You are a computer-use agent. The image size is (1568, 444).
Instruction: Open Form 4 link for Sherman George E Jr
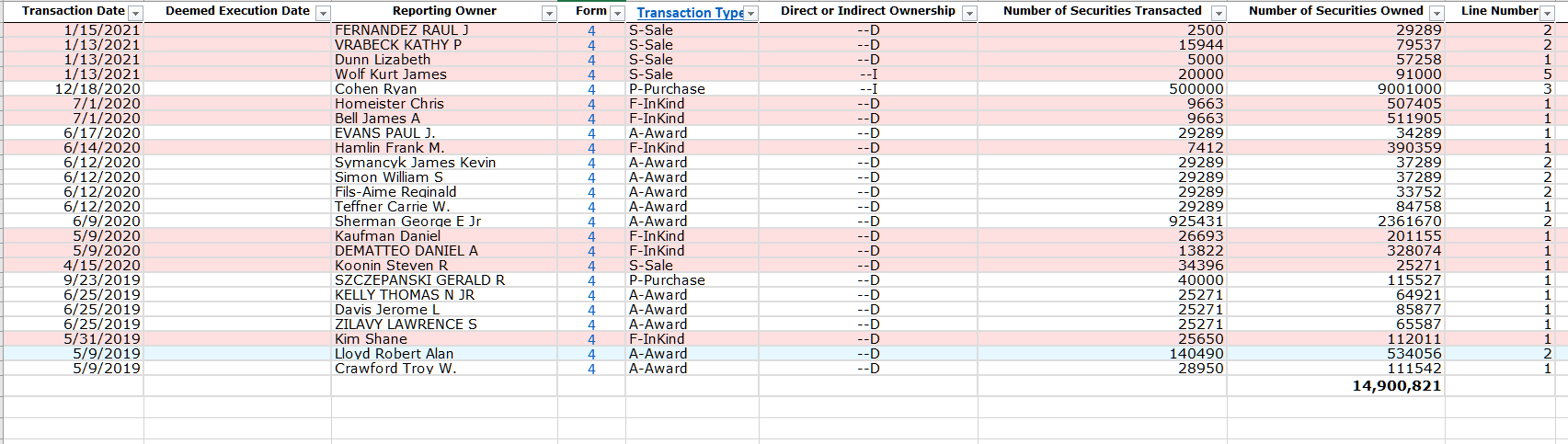591,222
